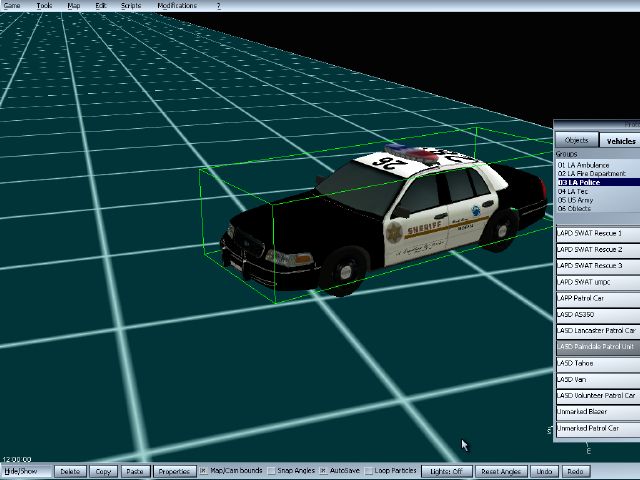Choose LASD Palmdale Patrol Unit
The width and height of the screenshot is (640, 480).
pyautogui.click(x=598, y=347)
